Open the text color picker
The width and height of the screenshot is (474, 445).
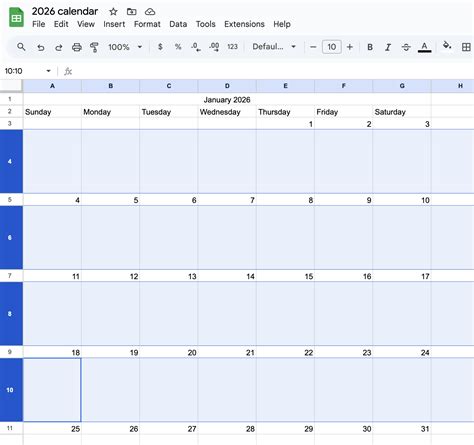coord(424,47)
